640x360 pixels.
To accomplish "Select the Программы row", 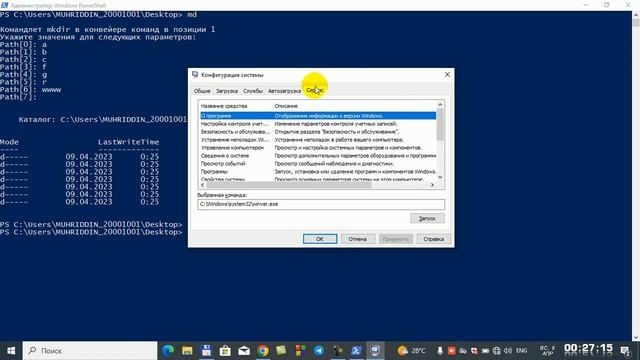I will 318,171.
